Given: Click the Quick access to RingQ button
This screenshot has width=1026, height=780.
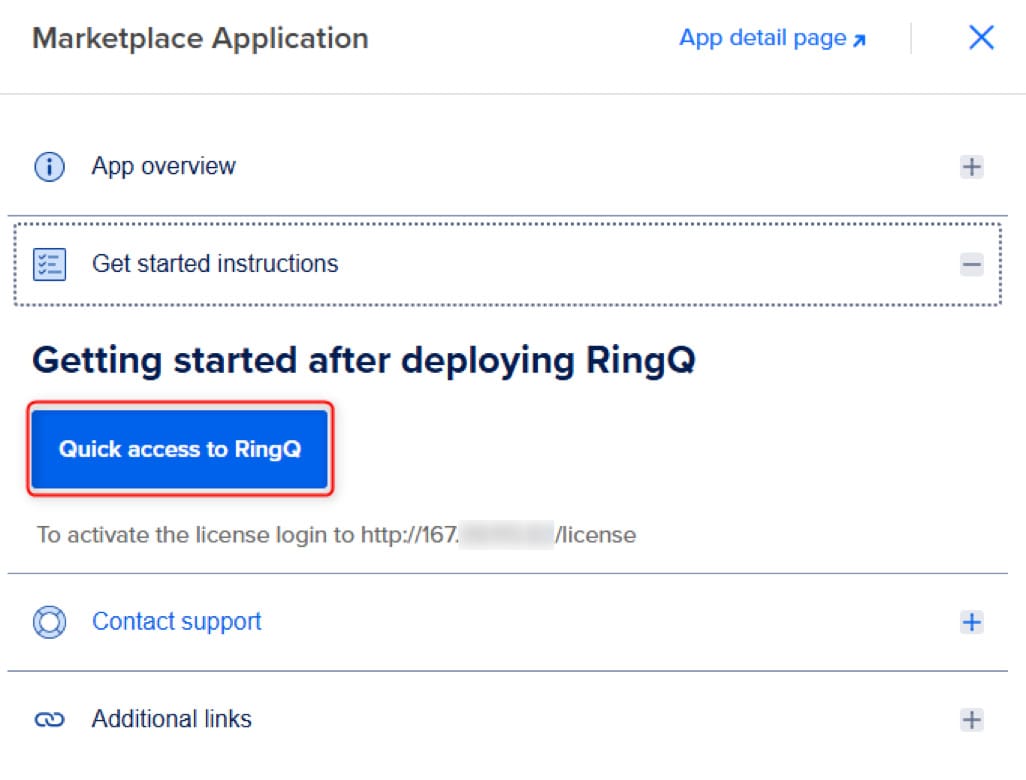Looking at the screenshot, I should (x=179, y=449).
